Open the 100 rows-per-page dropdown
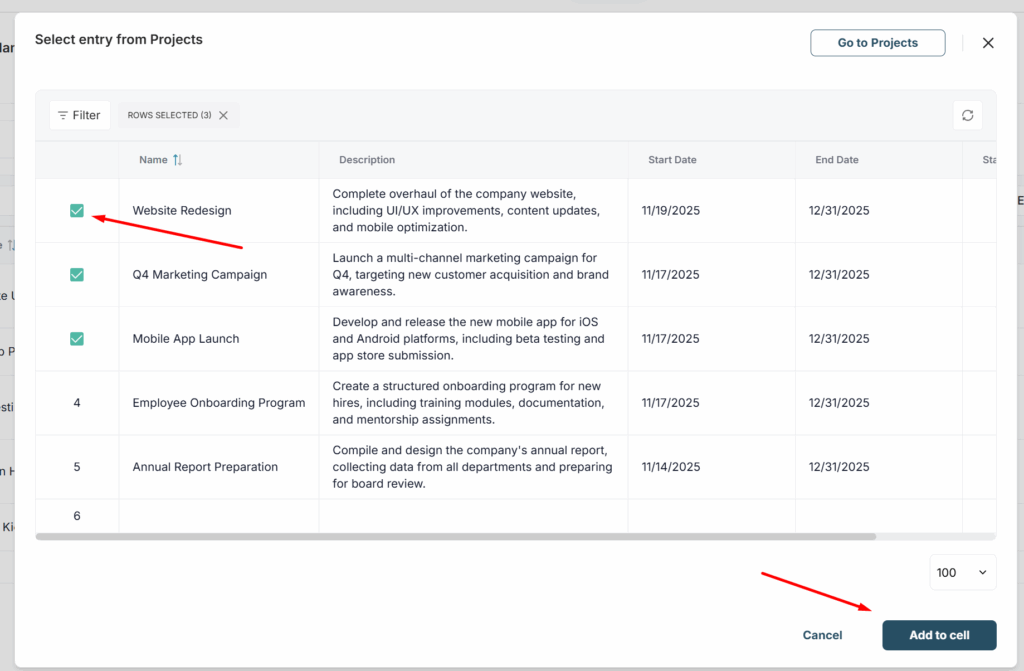The width and height of the screenshot is (1024, 671). click(x=962, y=572)
